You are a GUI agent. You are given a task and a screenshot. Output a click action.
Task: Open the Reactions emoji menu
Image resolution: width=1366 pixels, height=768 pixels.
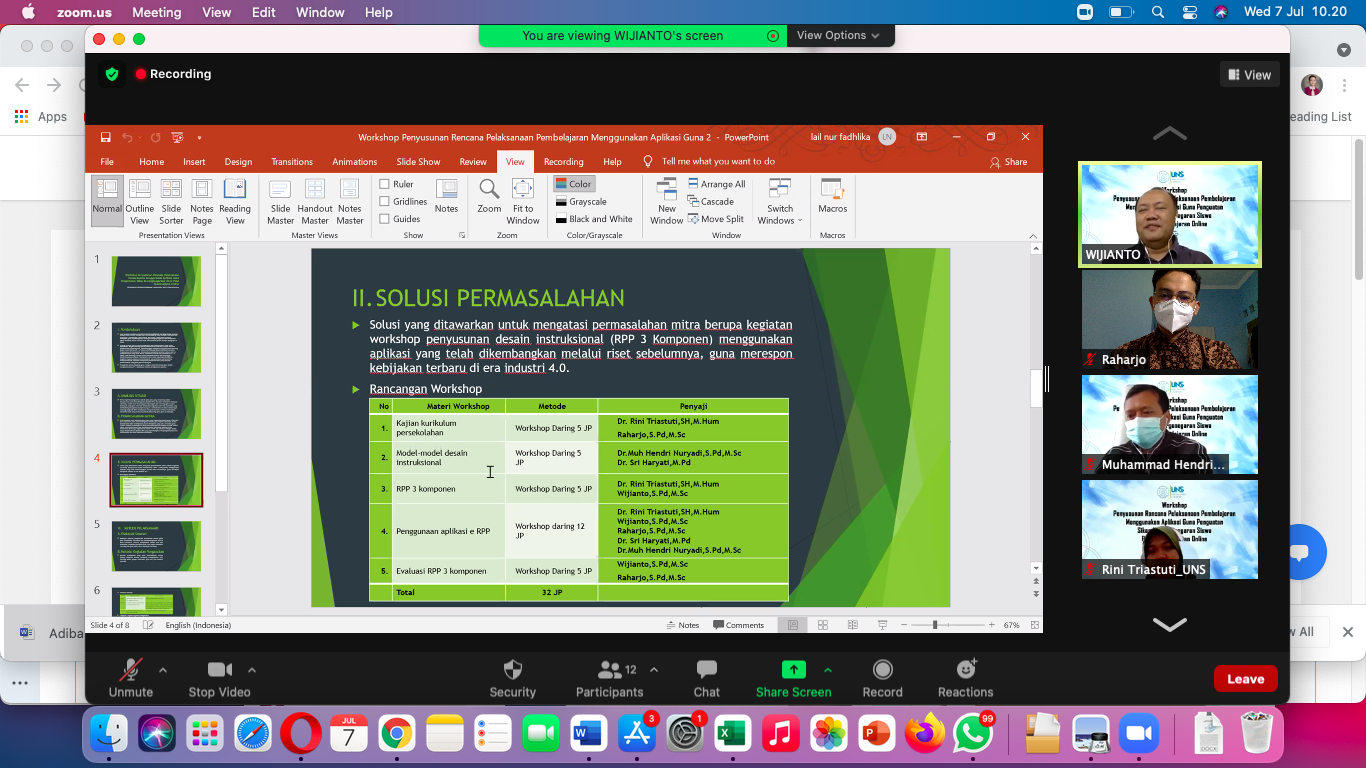965,670
